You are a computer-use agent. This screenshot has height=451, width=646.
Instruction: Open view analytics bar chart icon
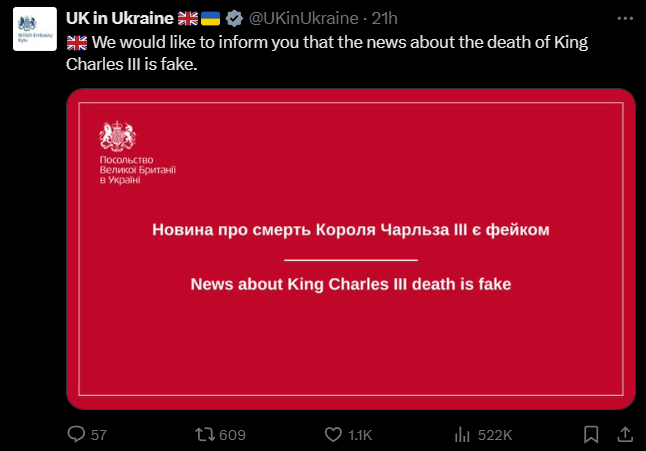click(x=463, y=434)
